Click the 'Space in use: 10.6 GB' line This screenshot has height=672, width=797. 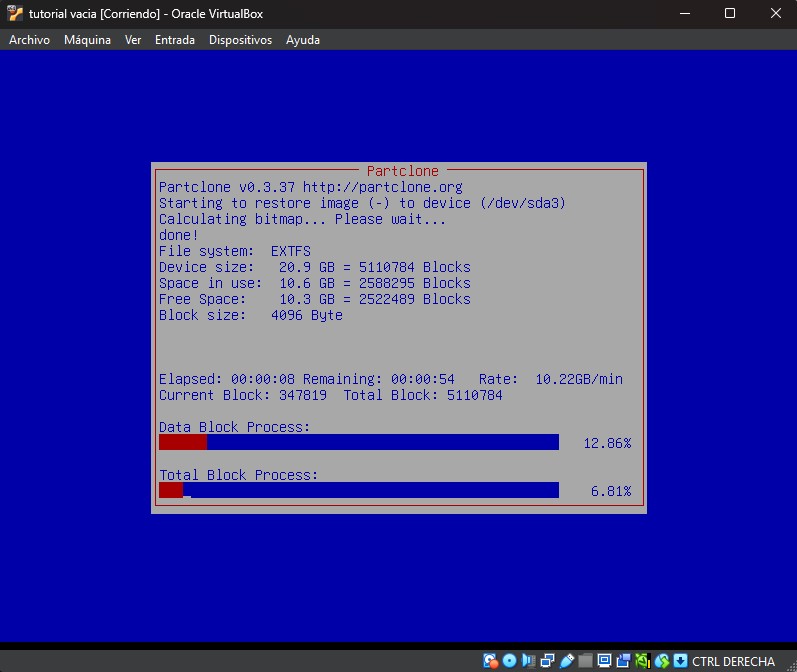point(315,283)
